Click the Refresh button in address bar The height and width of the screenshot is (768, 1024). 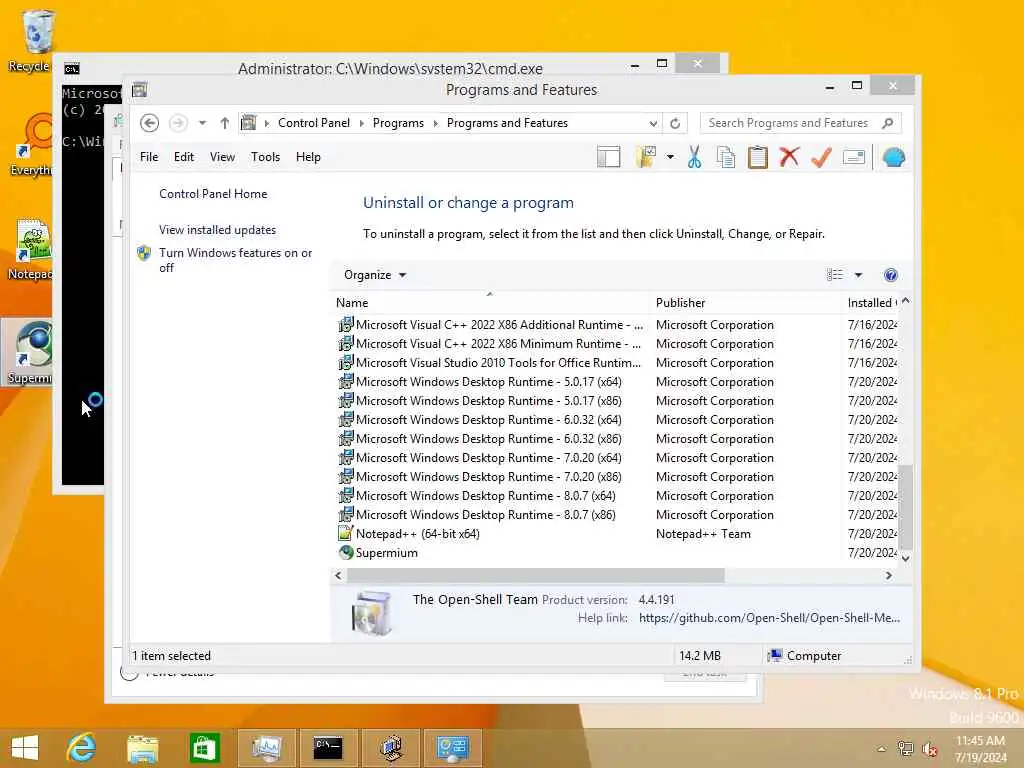coord(675,123)
